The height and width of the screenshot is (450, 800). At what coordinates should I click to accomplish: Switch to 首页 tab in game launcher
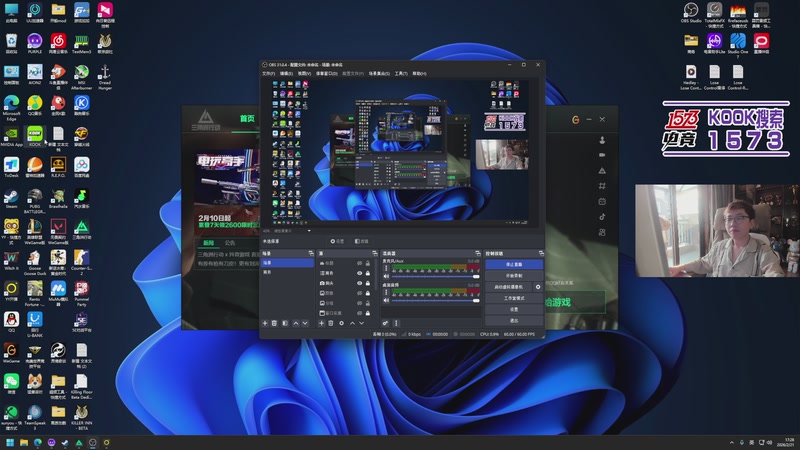tap(247, 118)
